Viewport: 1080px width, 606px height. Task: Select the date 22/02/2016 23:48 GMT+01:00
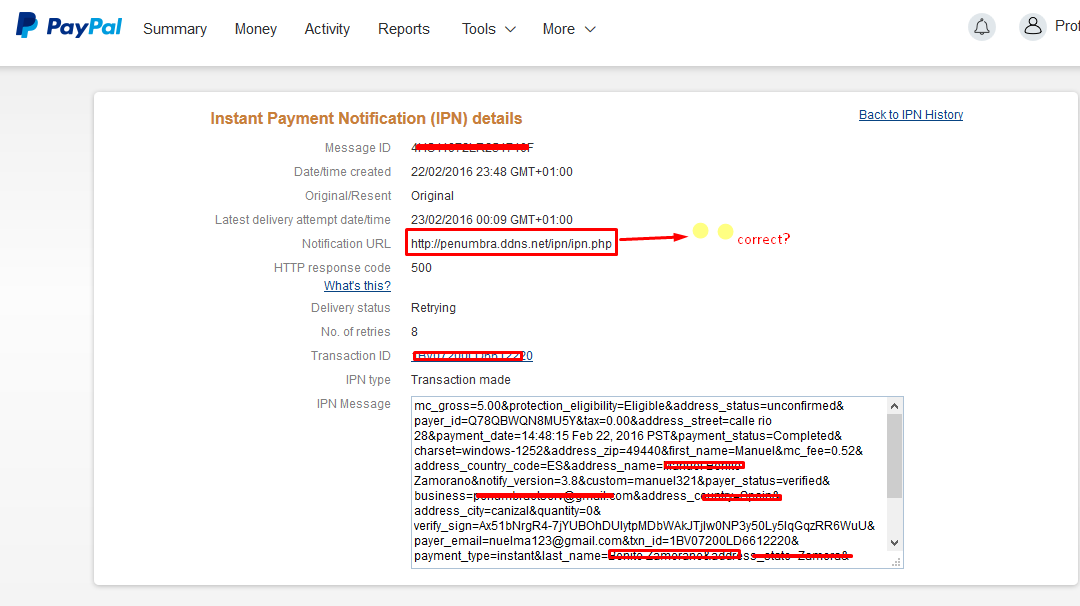tap(492, 172)
